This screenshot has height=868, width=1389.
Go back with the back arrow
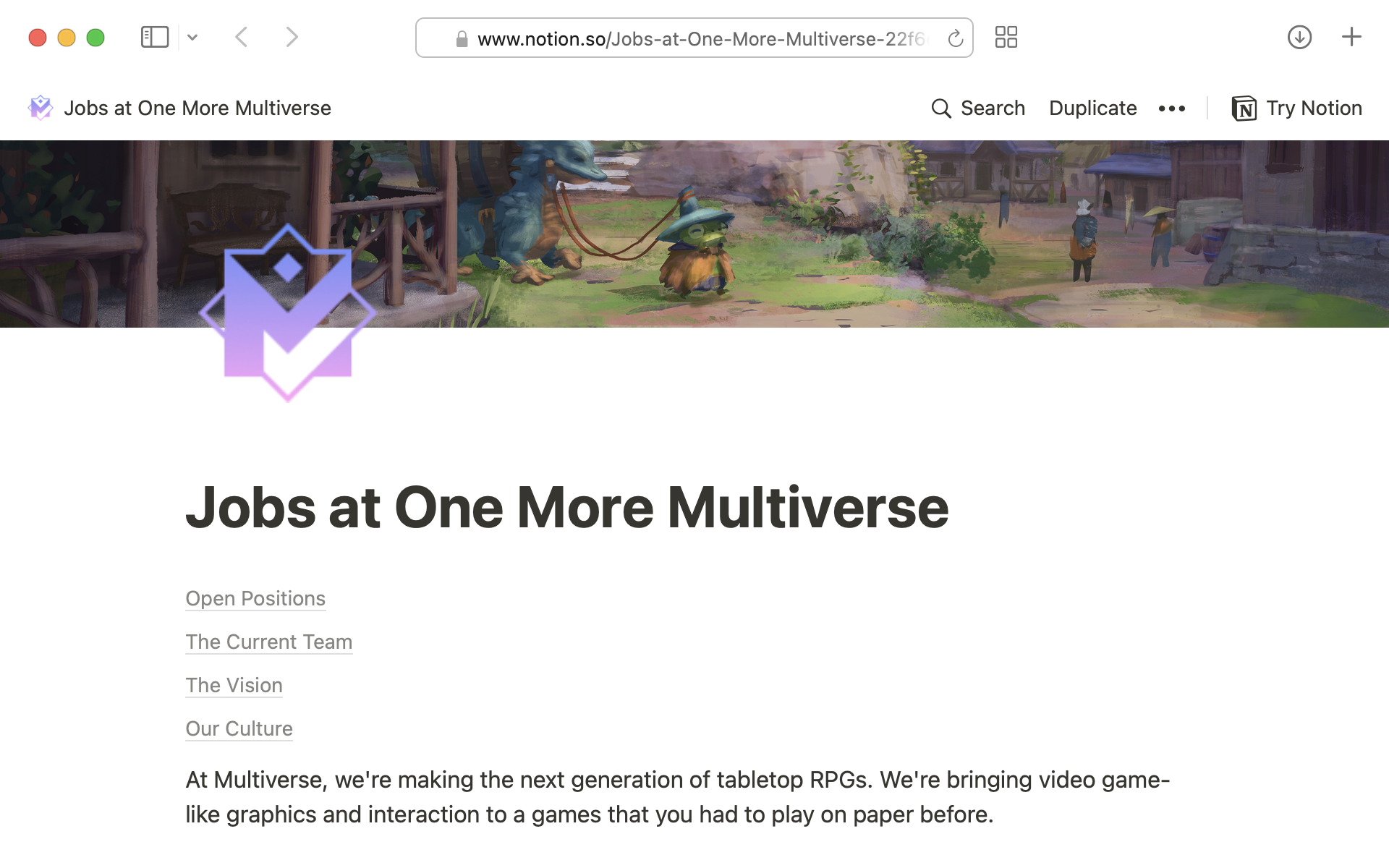tap(242, 37)
